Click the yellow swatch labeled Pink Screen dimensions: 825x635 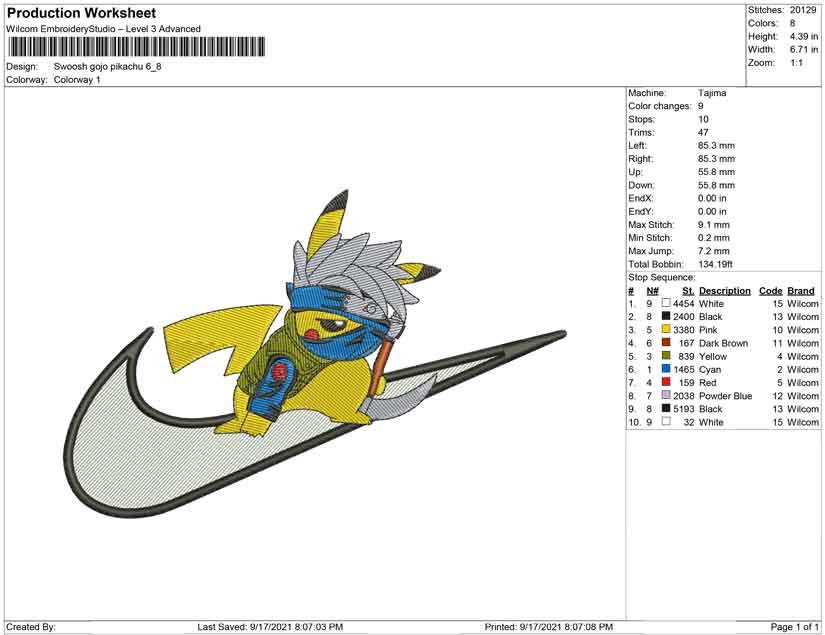(x=666, y=329)
